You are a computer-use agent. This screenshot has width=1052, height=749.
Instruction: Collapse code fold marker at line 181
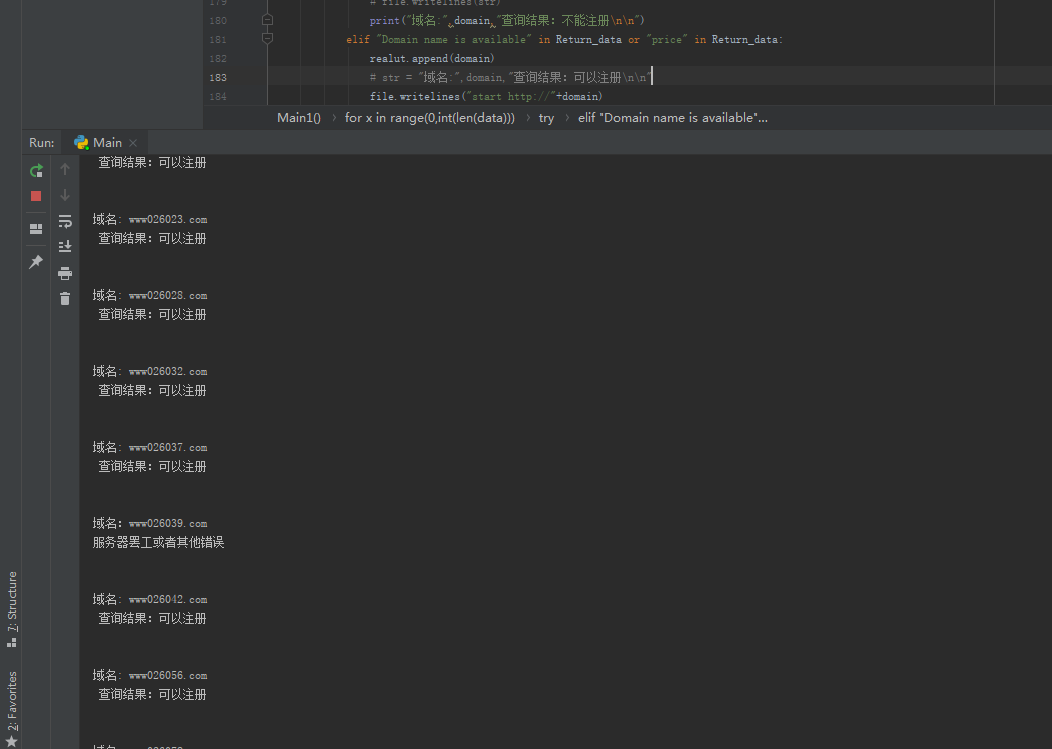267,39
